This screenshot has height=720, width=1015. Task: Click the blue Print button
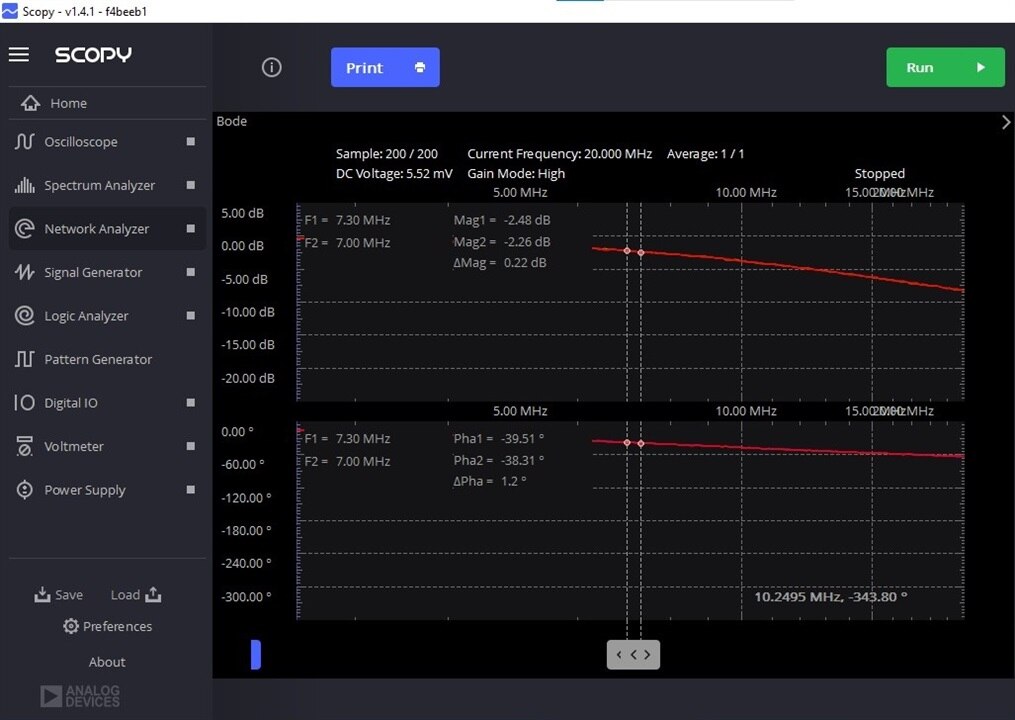385,67
